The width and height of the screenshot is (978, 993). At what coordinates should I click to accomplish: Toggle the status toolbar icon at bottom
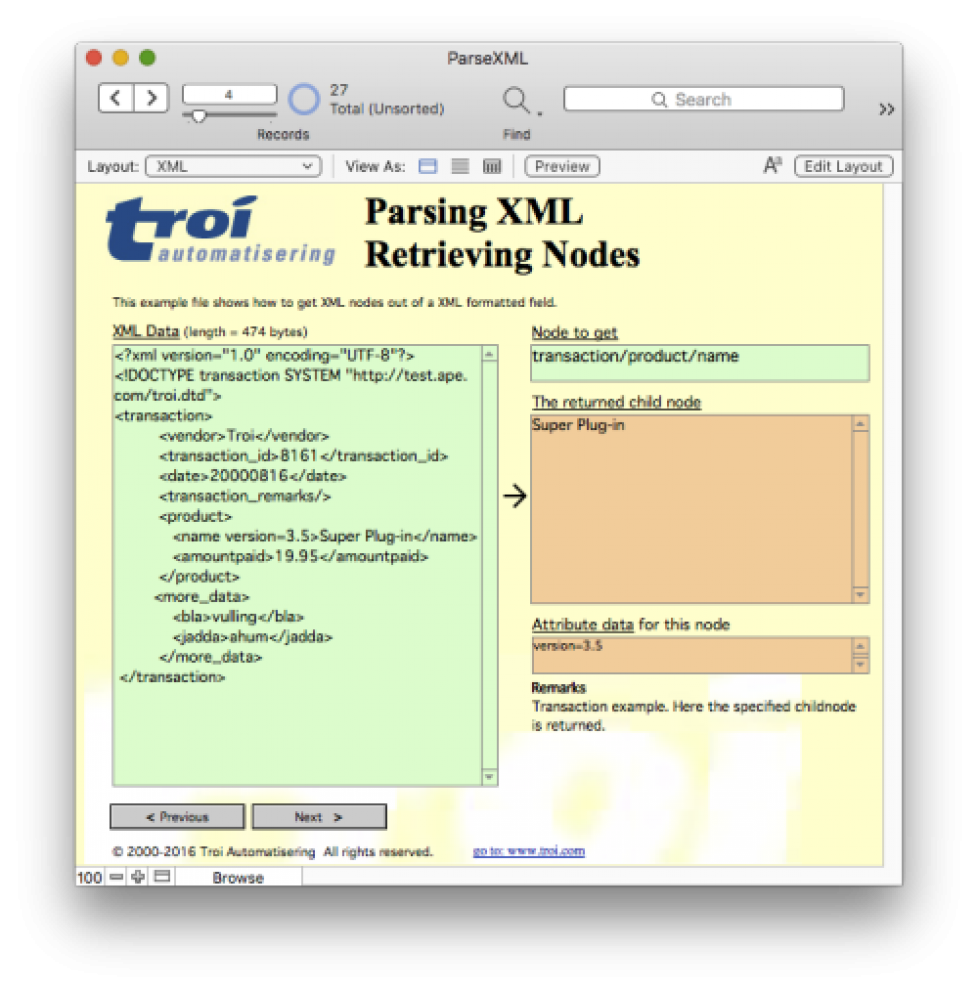[x=162, y=877]
